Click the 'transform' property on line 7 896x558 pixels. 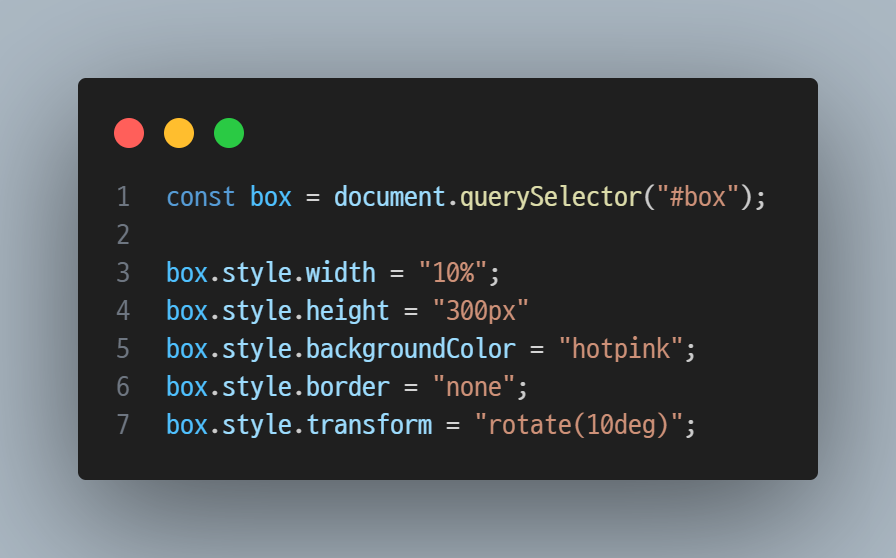(369, 425)
